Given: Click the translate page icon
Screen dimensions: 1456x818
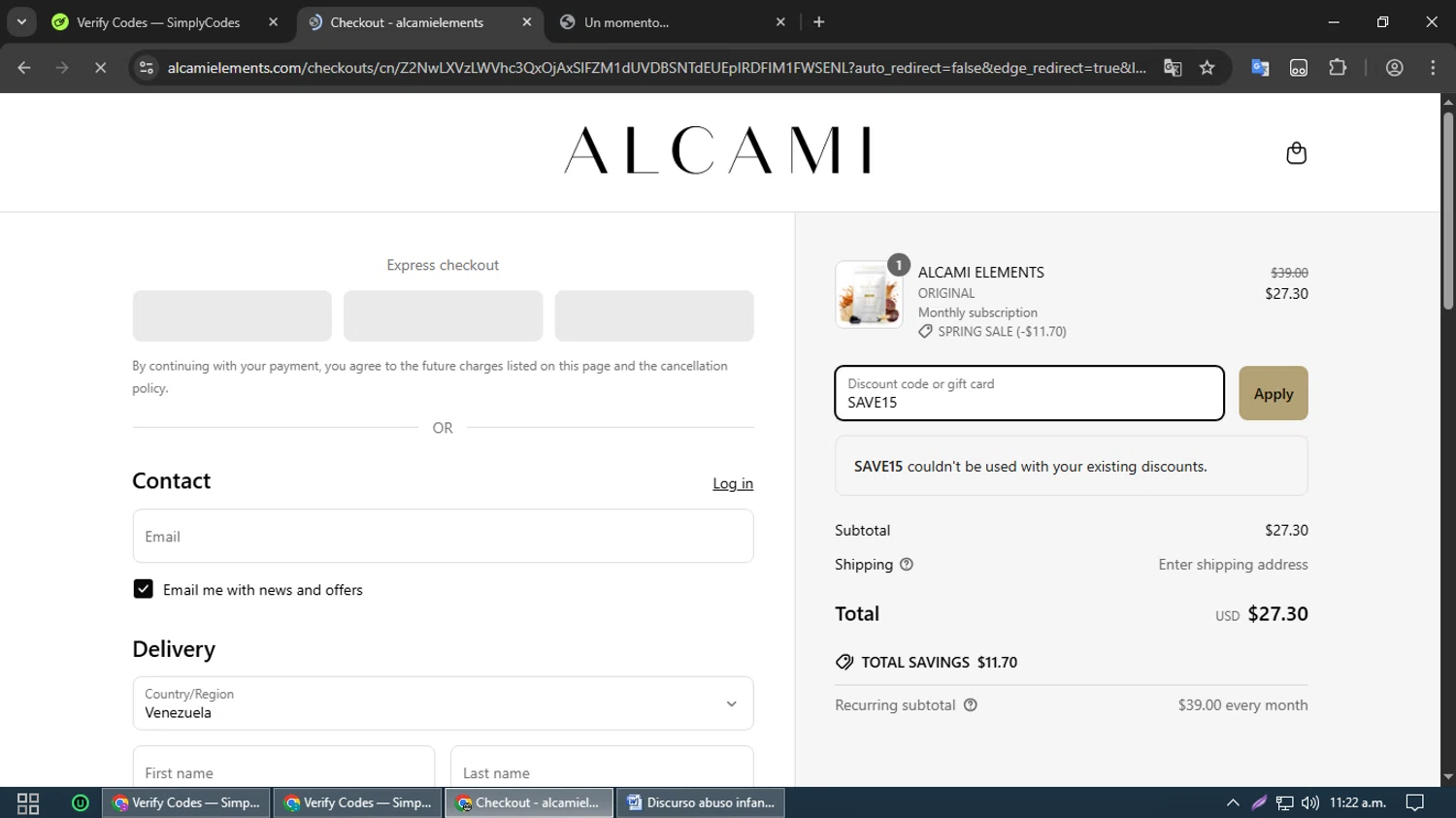Looking at the screenshot, I should [1173, 68].
